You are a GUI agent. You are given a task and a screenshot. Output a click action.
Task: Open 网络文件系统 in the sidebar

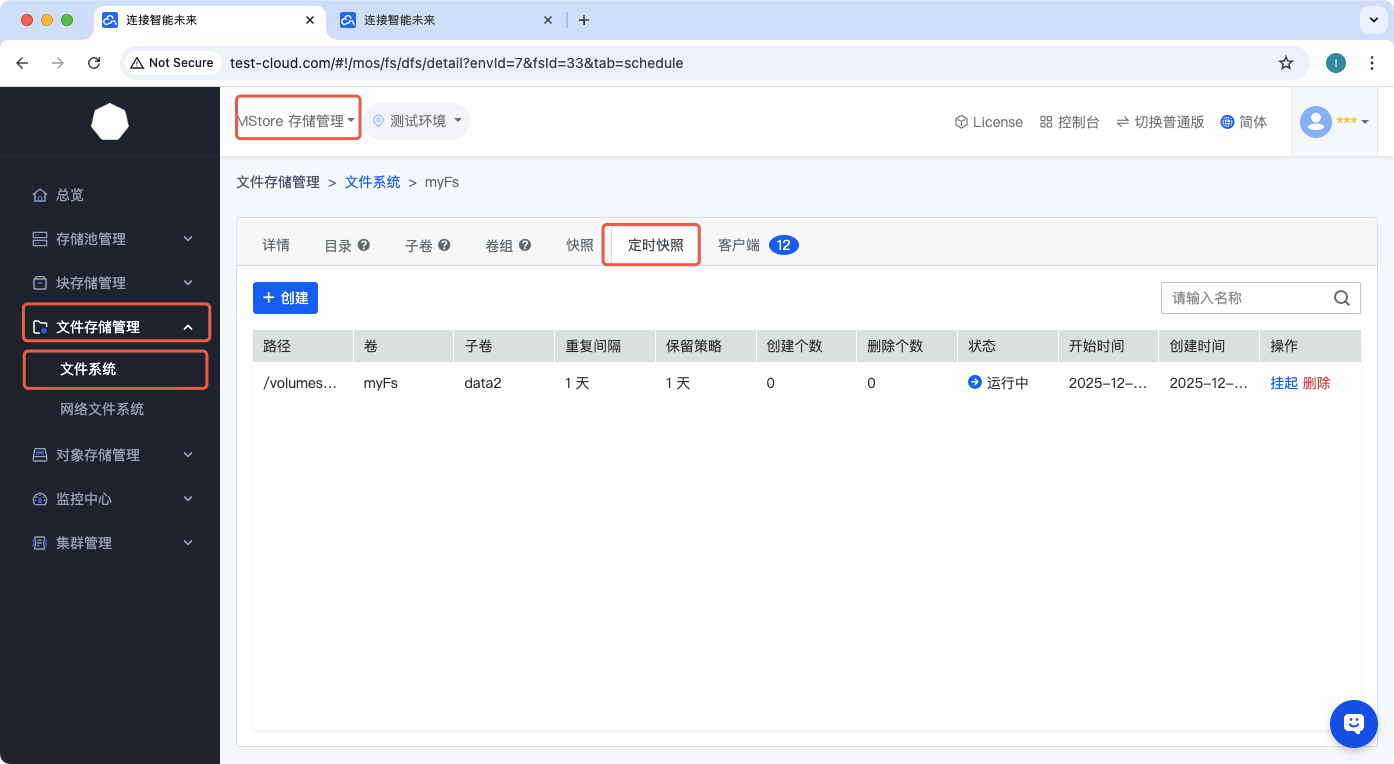[x=102, y=409]
